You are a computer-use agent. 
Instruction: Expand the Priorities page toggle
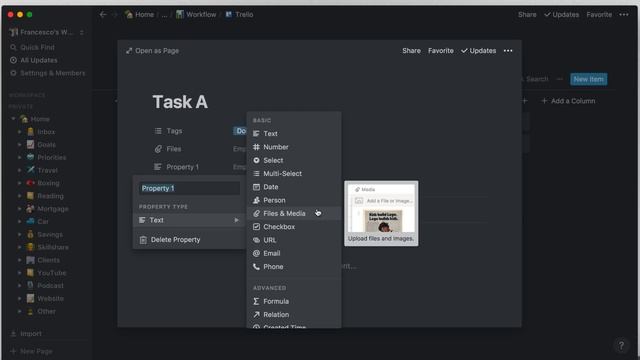(19, 157)
